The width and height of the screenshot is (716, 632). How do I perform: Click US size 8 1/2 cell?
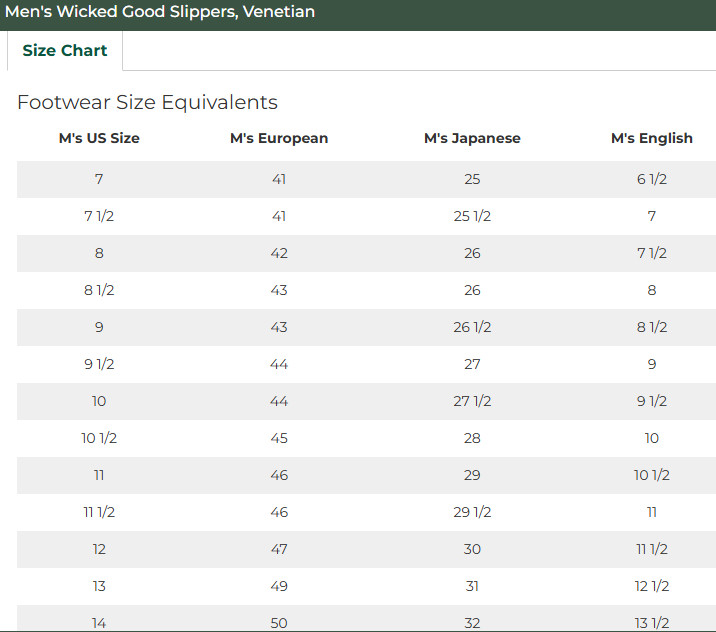[99, 290]
